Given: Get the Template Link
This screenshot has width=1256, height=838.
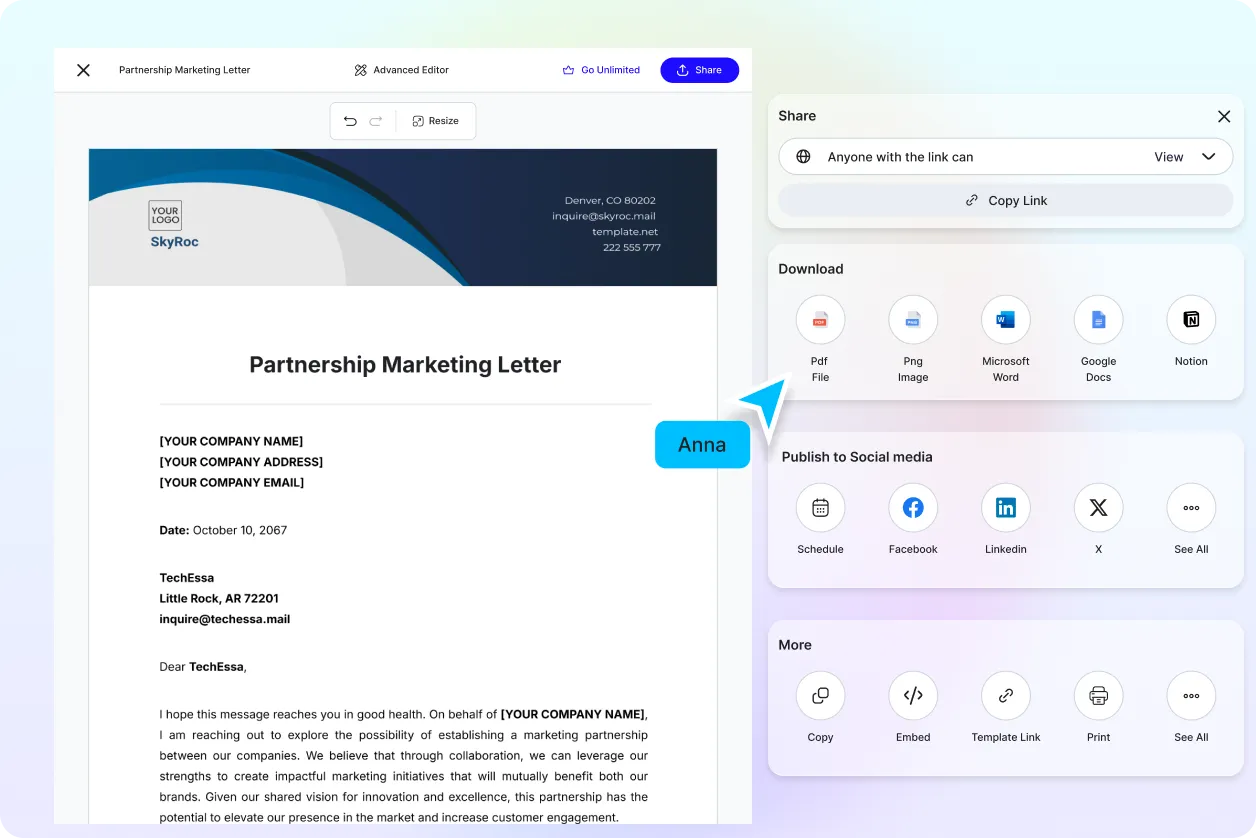Looking at the screenshot, I should click(1005, 696).
